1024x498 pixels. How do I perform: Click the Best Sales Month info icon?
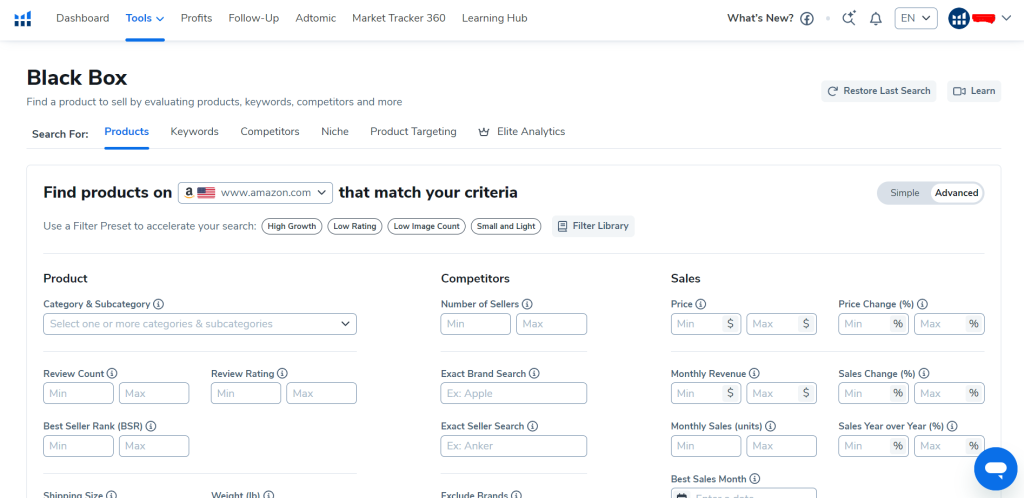[754, 479]
